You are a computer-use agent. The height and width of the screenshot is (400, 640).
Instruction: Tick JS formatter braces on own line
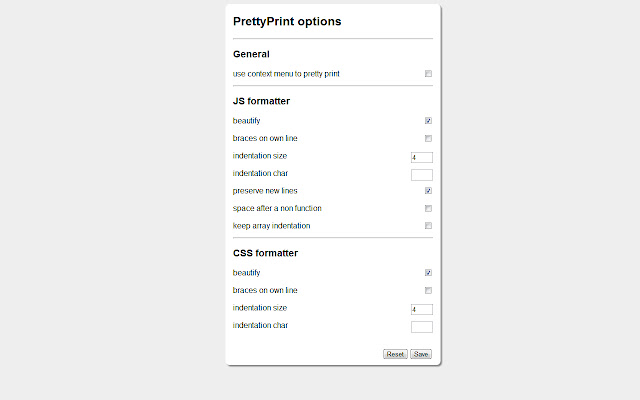click(x=428, y=138)
